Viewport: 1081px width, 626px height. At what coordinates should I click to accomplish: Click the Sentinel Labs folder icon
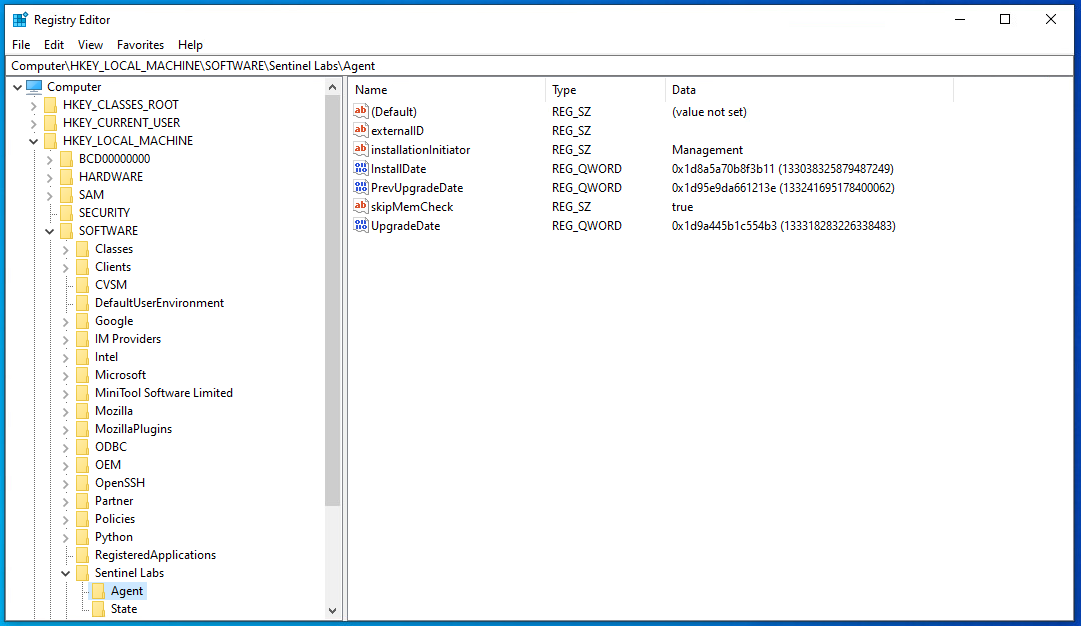pyautogui.click(x=83, y=572)
